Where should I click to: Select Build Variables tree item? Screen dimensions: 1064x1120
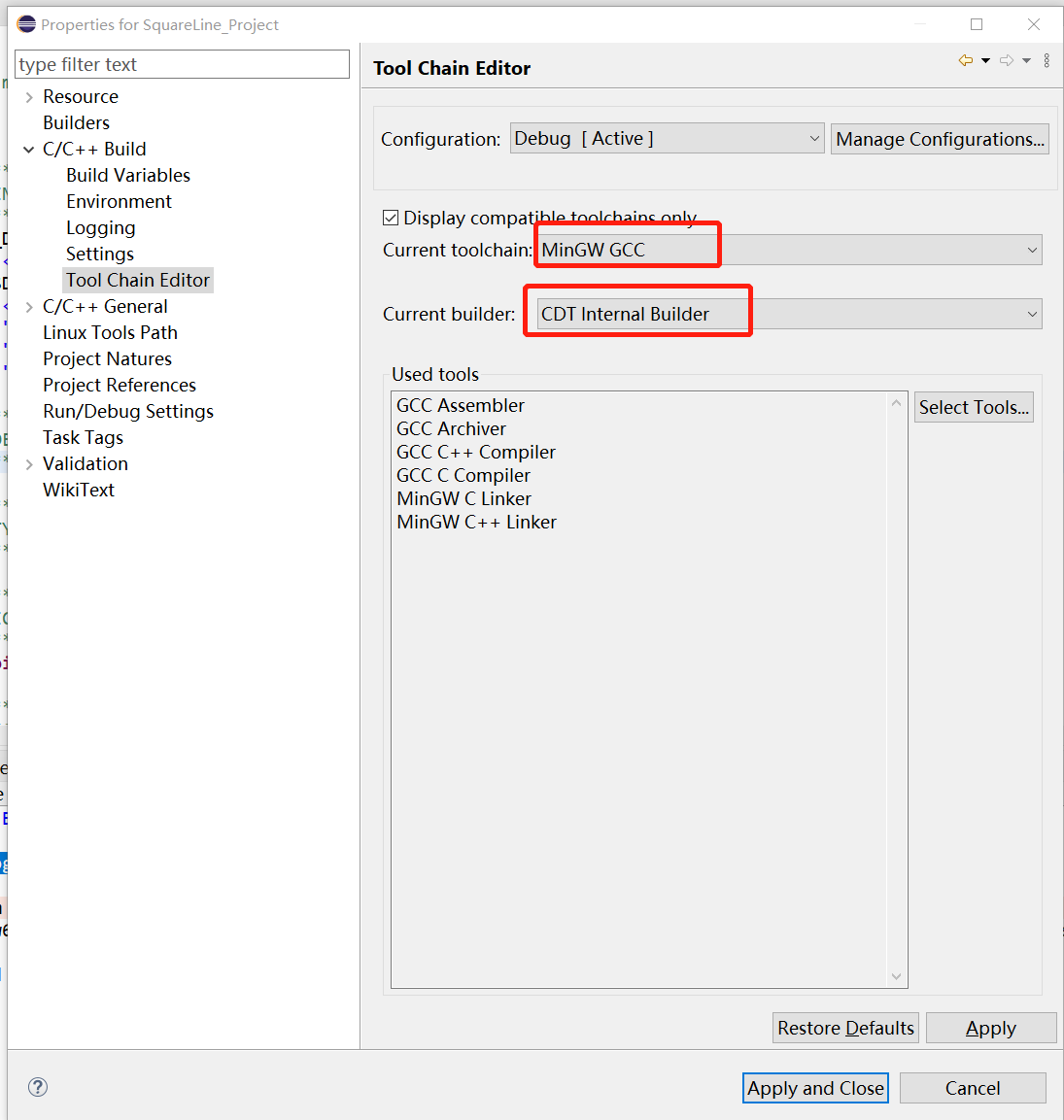tap(128, 175)
